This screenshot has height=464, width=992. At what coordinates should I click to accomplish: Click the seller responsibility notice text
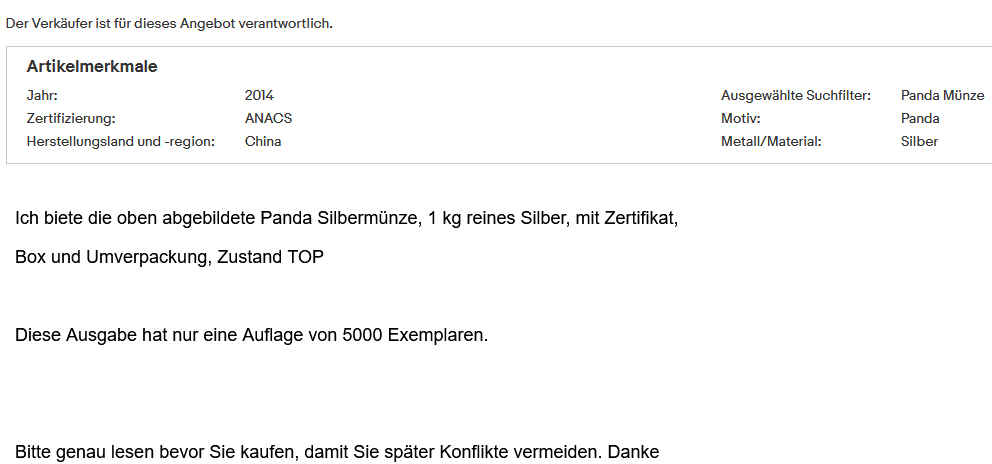tap(169, 24)
